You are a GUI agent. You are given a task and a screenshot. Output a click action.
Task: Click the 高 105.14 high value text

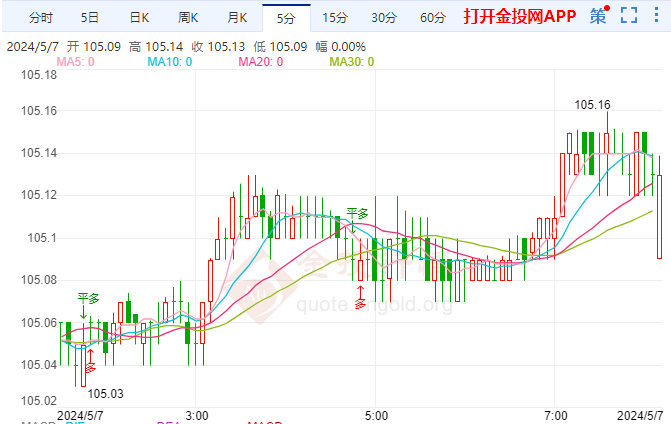pos(156,47)
